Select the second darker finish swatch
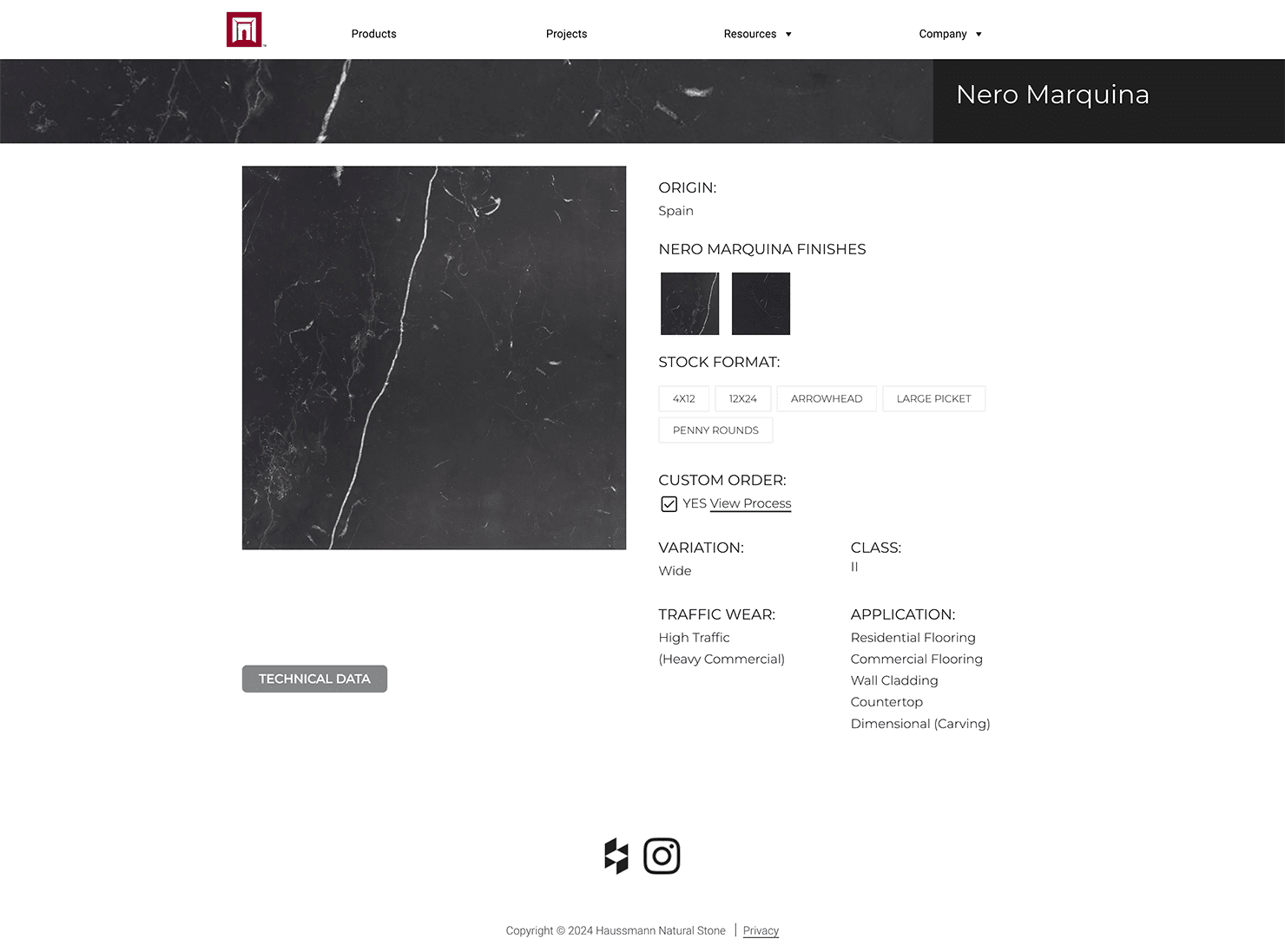 761,304
